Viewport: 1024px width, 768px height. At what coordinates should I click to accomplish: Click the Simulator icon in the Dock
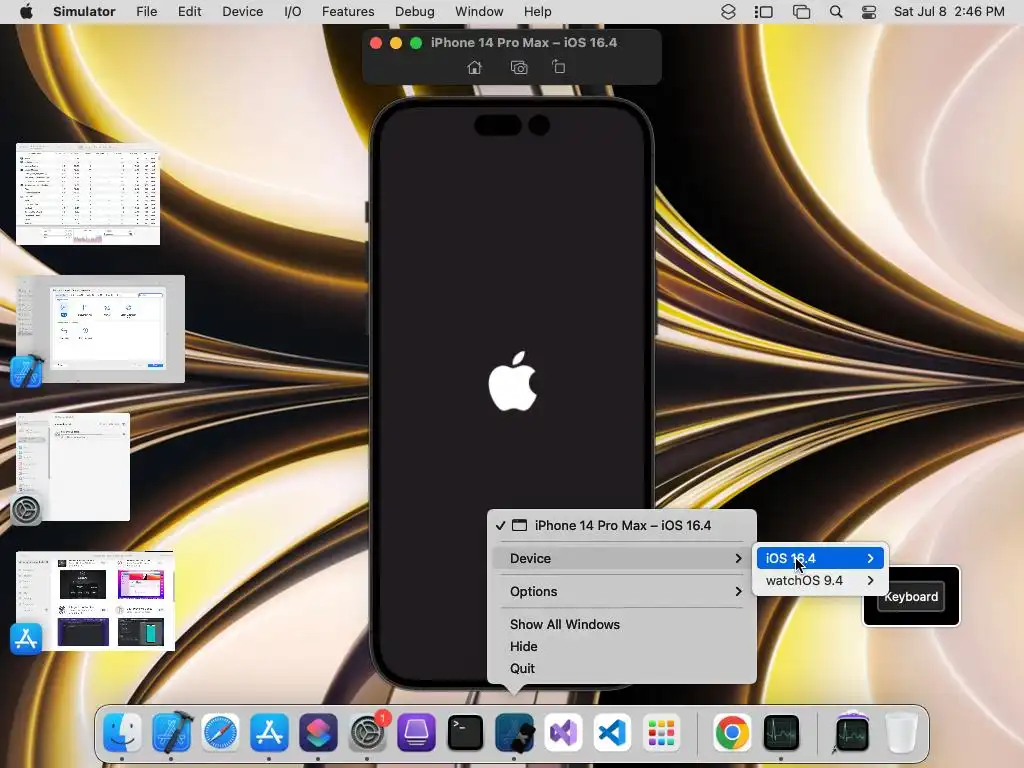click(515, 733)
